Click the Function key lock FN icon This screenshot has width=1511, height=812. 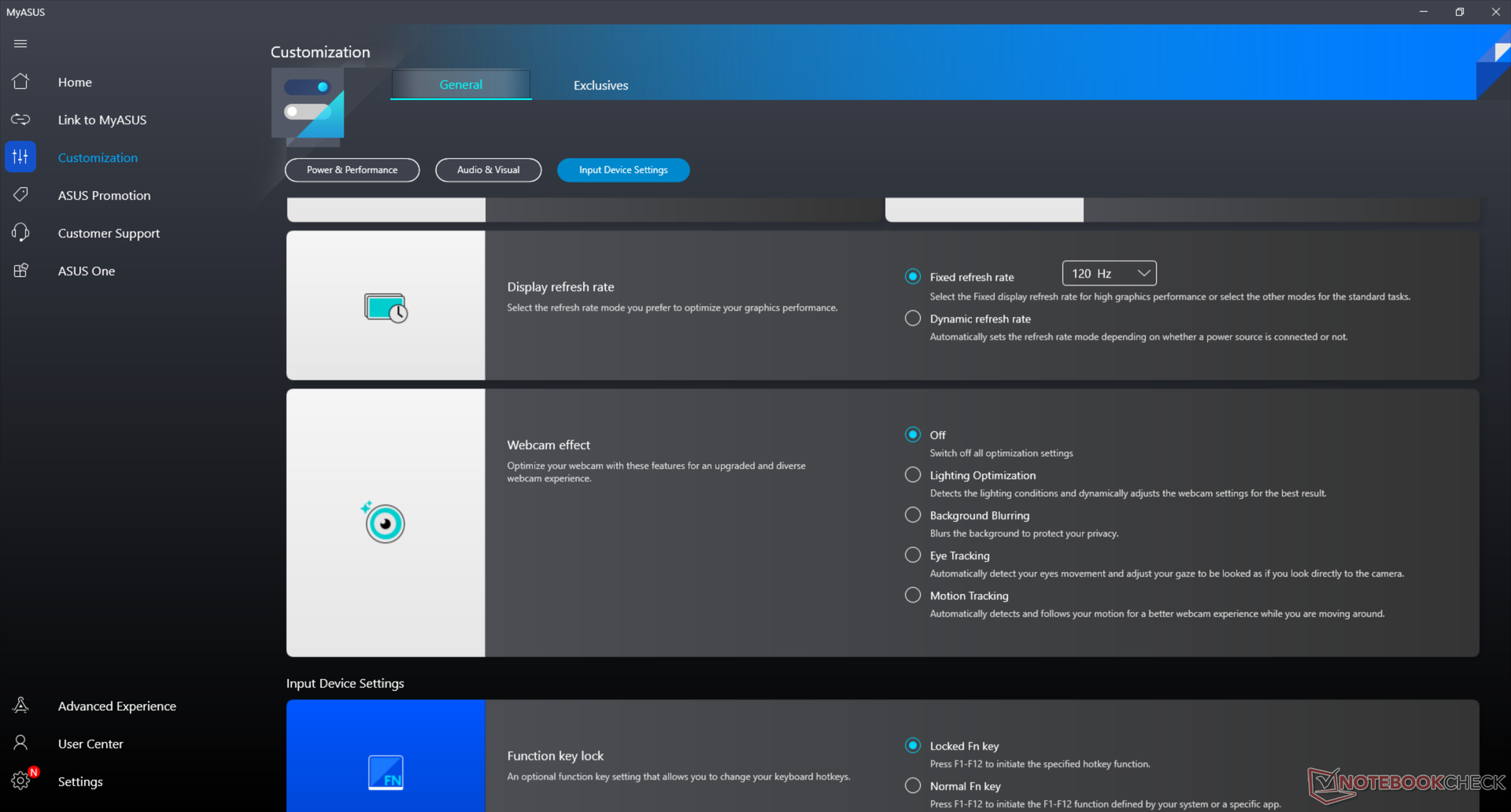(x=386, y=772)
